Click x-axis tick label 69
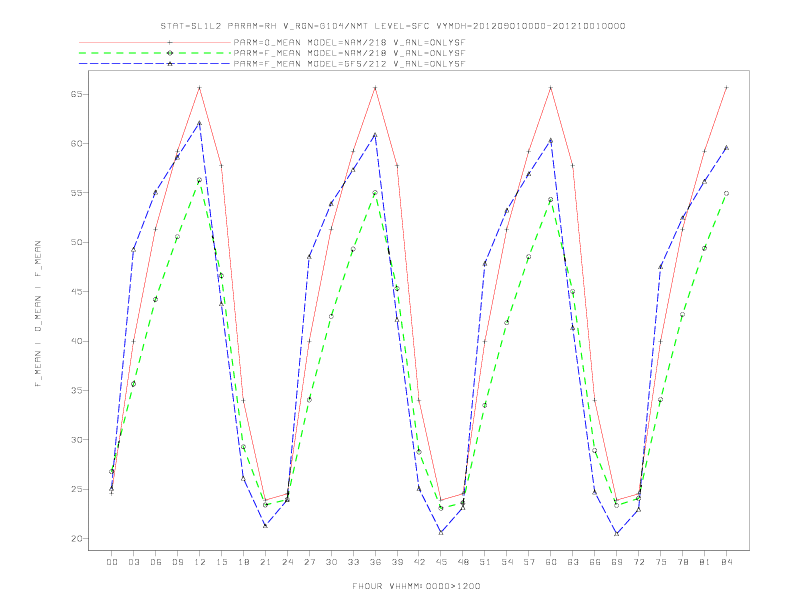The width and height of the screenshot is (792, 612). click(617, 562)
